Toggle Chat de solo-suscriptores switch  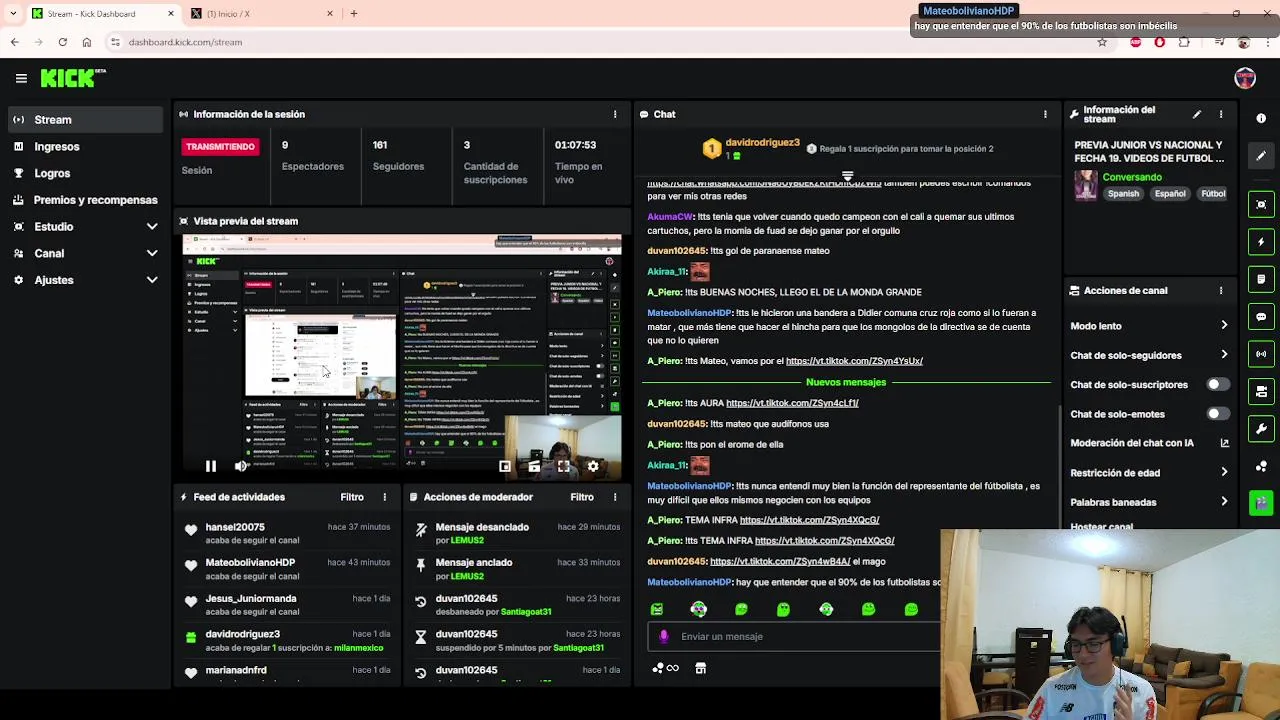1217,385
